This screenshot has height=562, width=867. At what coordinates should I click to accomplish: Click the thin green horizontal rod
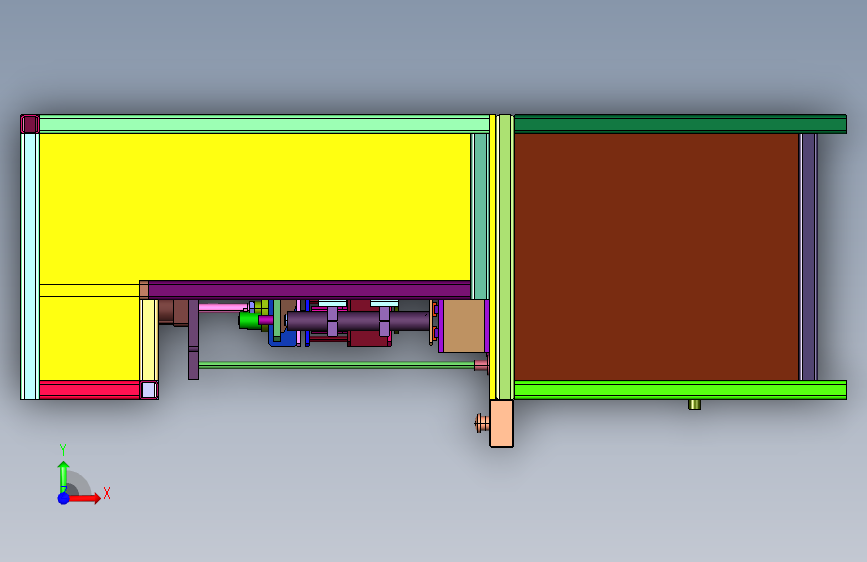(x=336, y=365)
